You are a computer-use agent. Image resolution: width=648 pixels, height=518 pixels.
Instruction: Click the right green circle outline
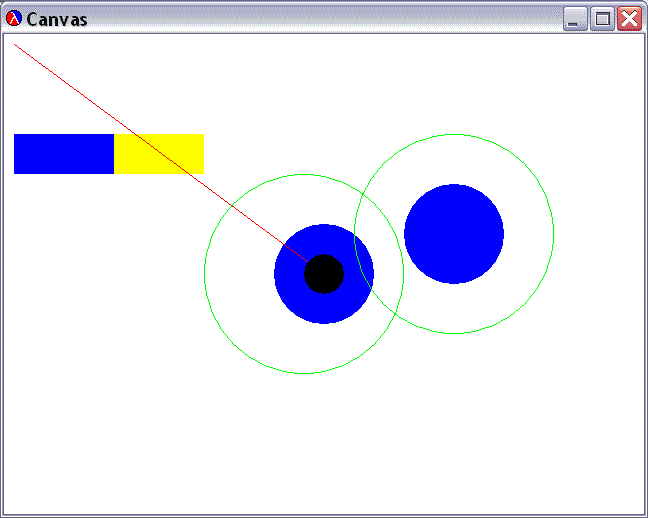pyautogui.click(x=554, y=234)
